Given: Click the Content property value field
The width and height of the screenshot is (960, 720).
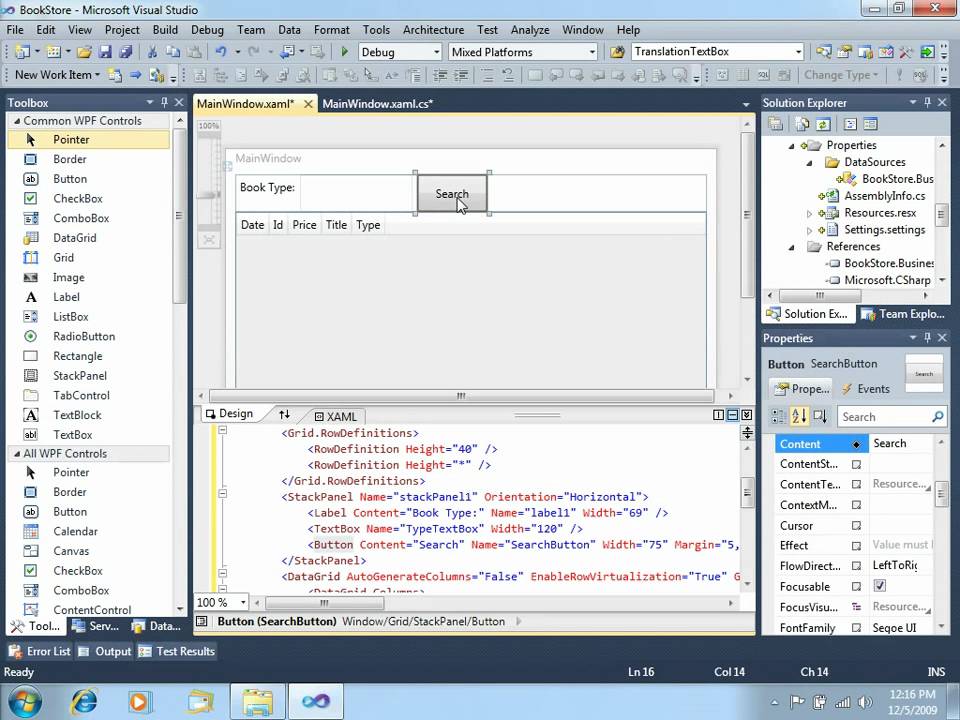Looking at the screenshot, I should pyautogui.click(x=901, y=443).
